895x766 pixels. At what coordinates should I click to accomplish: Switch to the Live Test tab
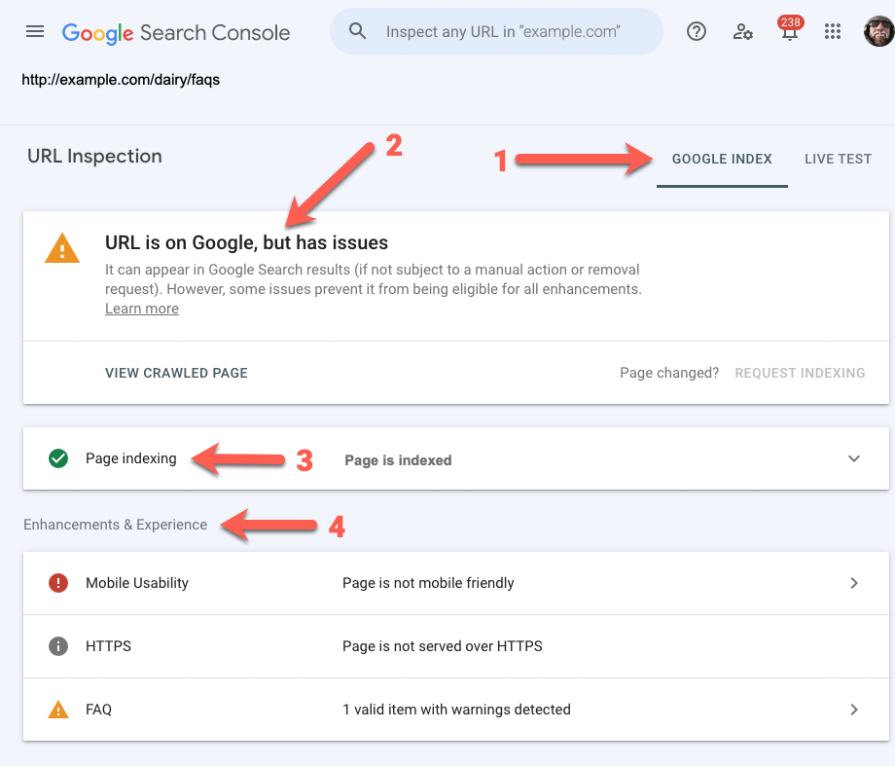(x=838, y=159)
